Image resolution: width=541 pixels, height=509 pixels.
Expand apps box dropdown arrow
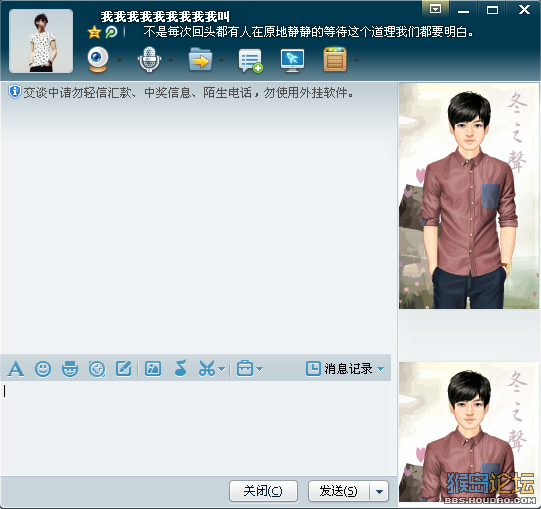tap(356, 60)
